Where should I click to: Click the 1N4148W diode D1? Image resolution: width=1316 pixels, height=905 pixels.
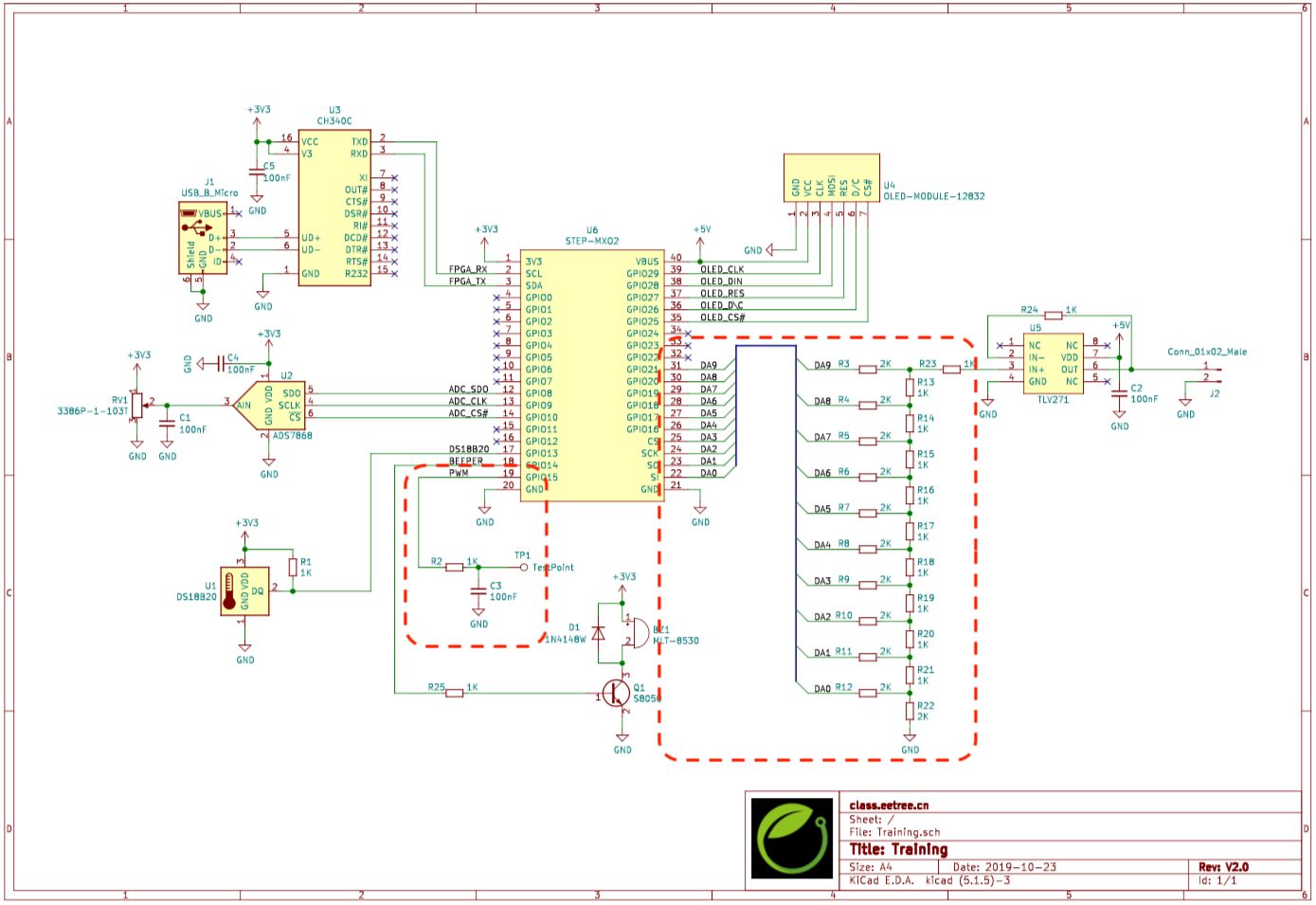[x=598, y=633]
